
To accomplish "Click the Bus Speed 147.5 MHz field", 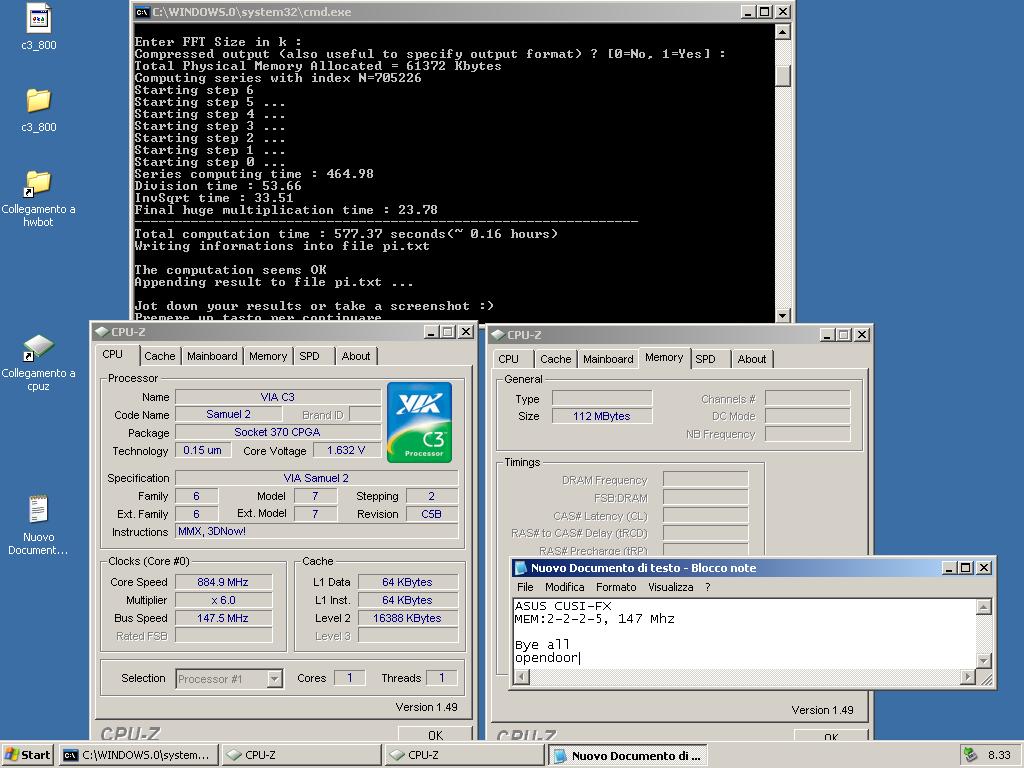I will point(223,618).
